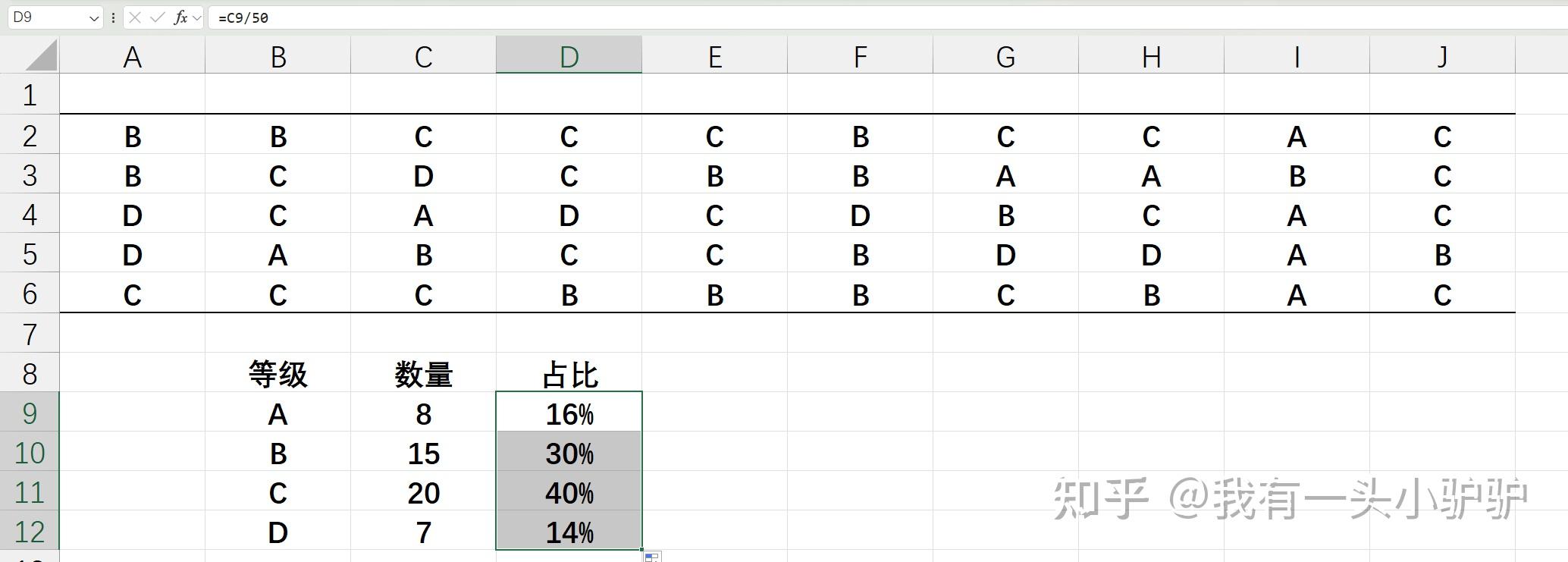This screenshot has width=1568, height=562.
Task: Click the Insert Function fx icon
Action: [x=180, y=17]
